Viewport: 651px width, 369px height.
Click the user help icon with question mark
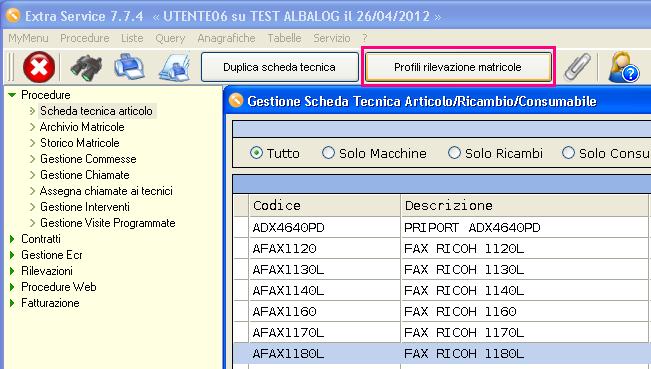pos(624,67)
